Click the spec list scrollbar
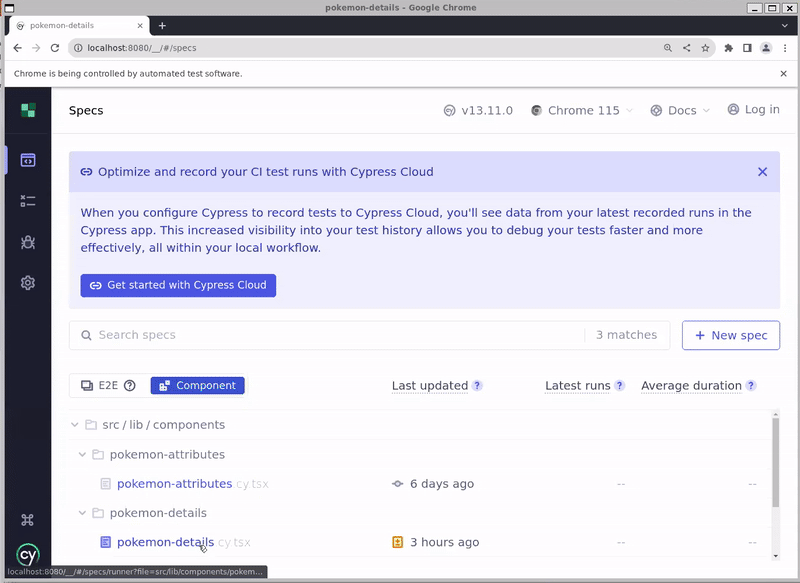 click(776, 463)
